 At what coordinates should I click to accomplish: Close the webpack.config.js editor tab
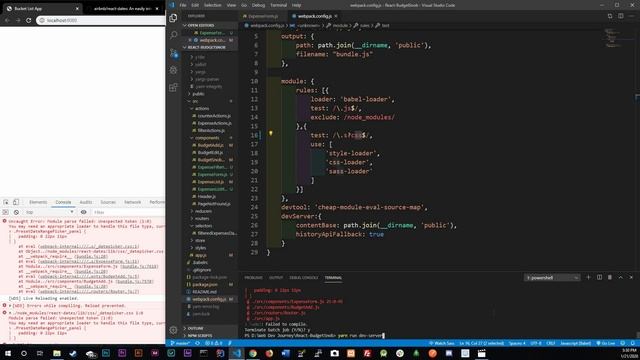pyautogui.click(x=336, y=16)
